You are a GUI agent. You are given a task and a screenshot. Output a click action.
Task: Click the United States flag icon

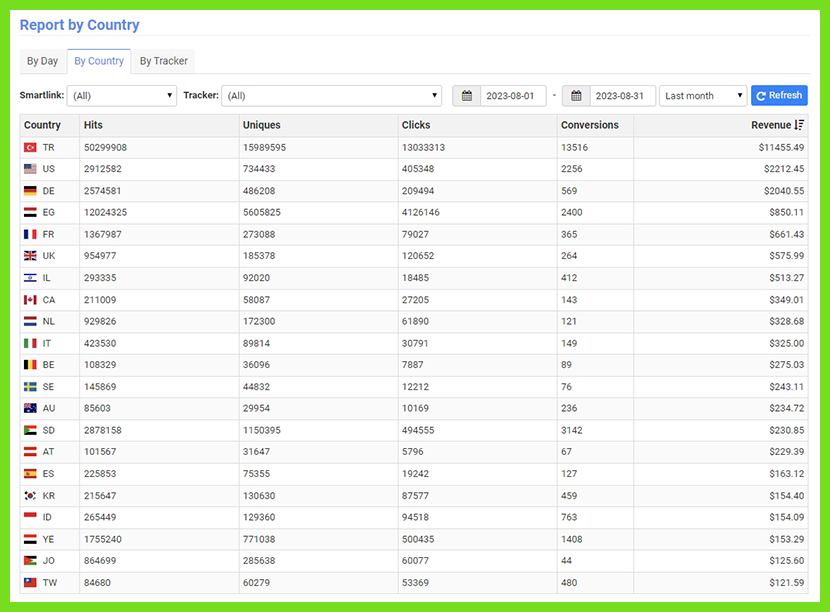(30, 169)
